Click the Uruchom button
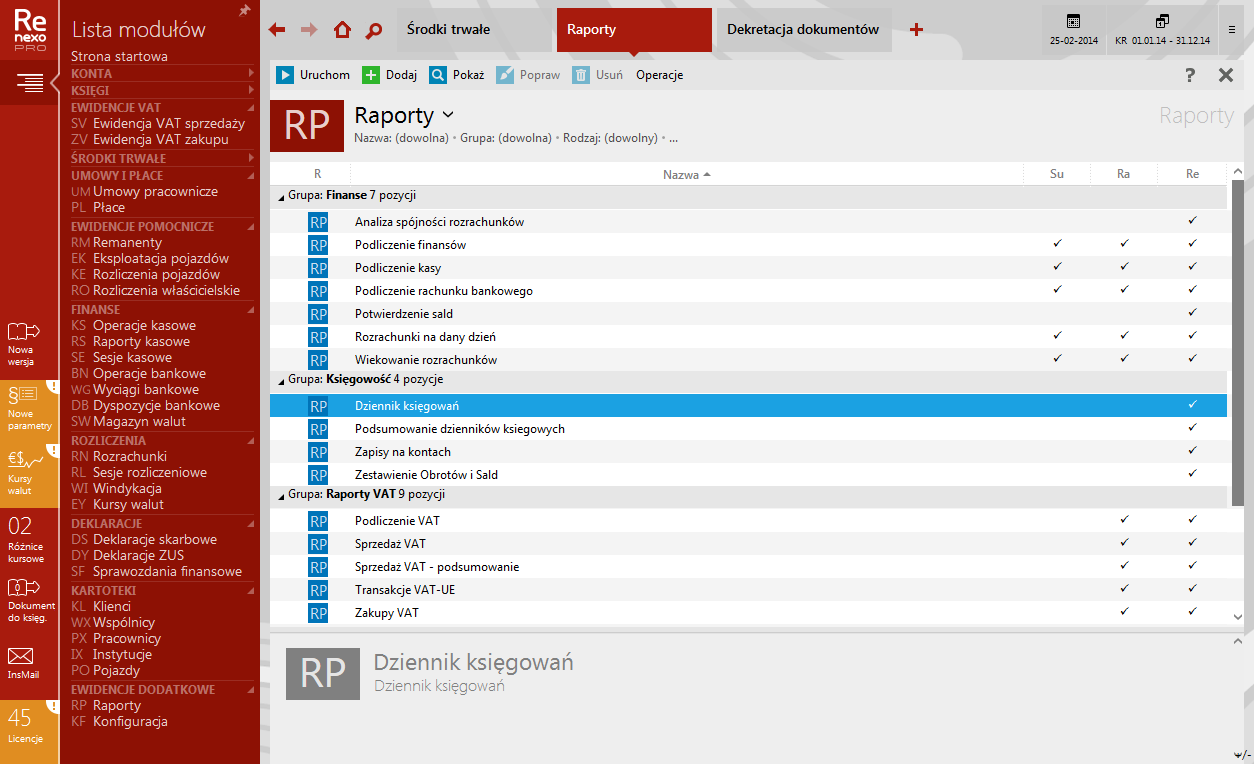Image resolution: width=1254 pixels, height=764 pixels. [x=313, y=75]
